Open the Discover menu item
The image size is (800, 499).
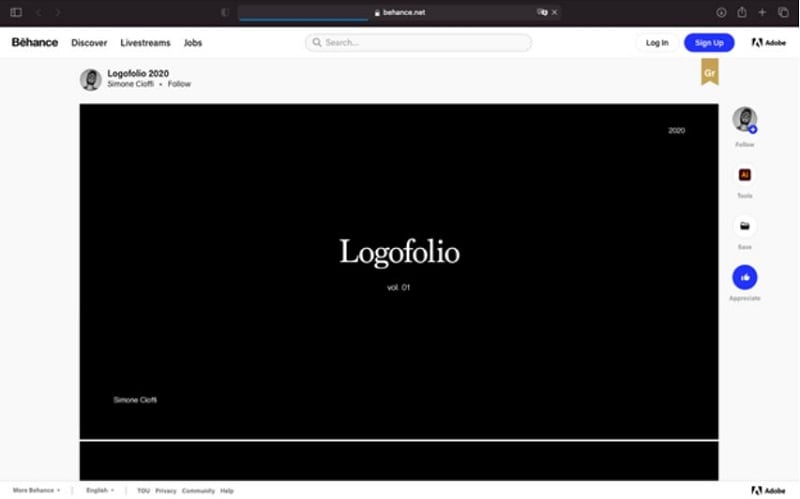tap(89, 43)
